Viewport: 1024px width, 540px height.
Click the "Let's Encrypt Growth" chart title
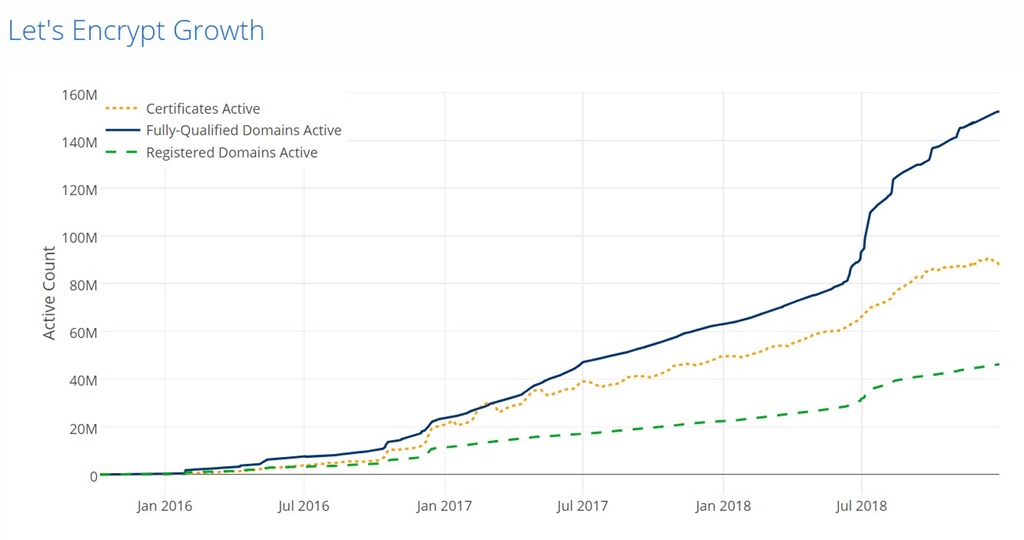pos(136,31)
